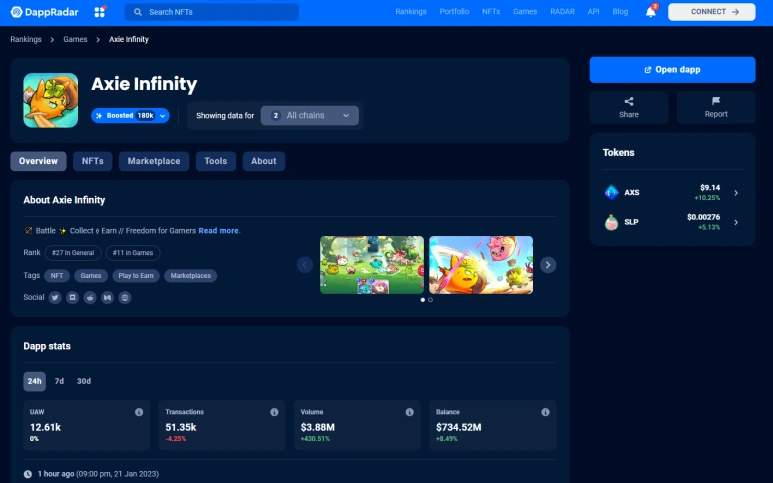Click Rankings breadcrumb link
The height and width of the screenshot is (483, 773).
pos(26,39)
